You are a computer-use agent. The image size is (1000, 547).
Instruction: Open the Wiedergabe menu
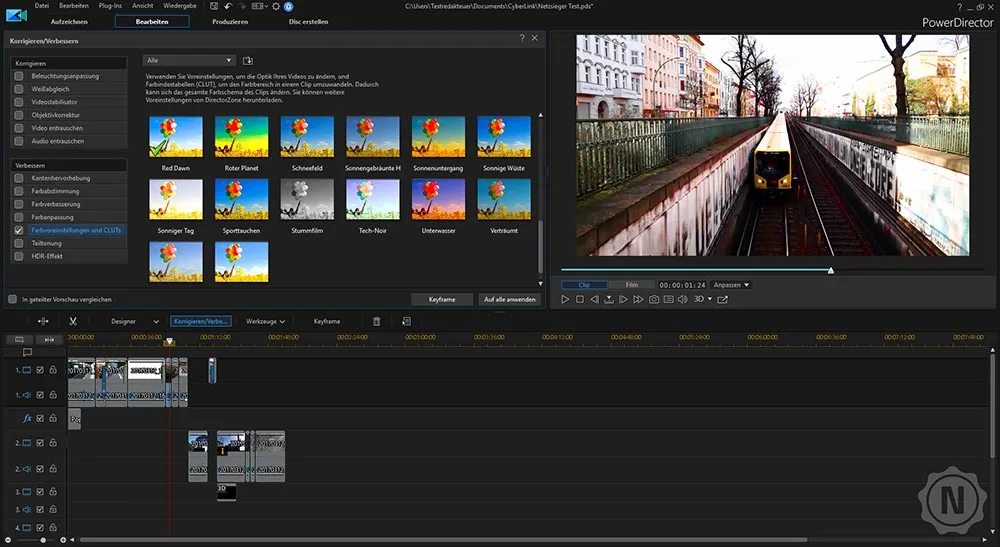[x=180, y=6]
